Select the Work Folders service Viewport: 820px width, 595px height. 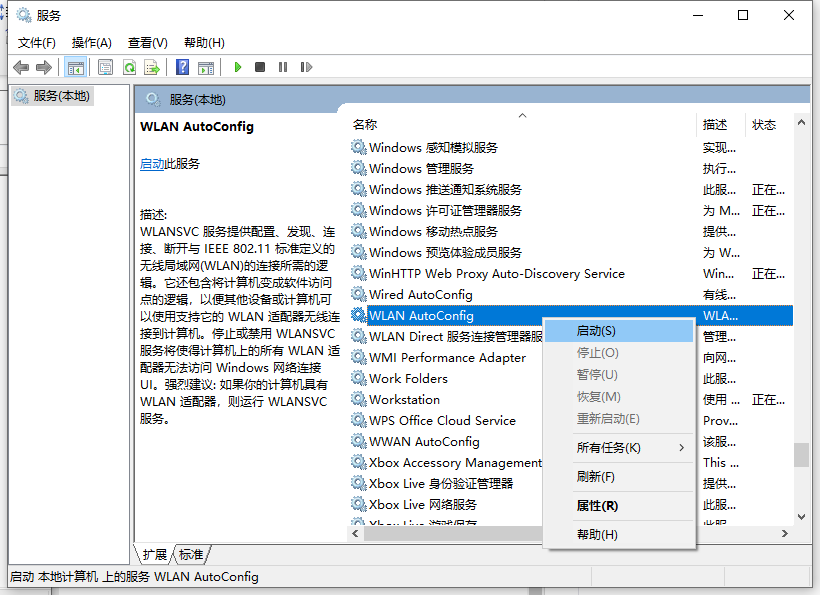[x=446, y=379]
